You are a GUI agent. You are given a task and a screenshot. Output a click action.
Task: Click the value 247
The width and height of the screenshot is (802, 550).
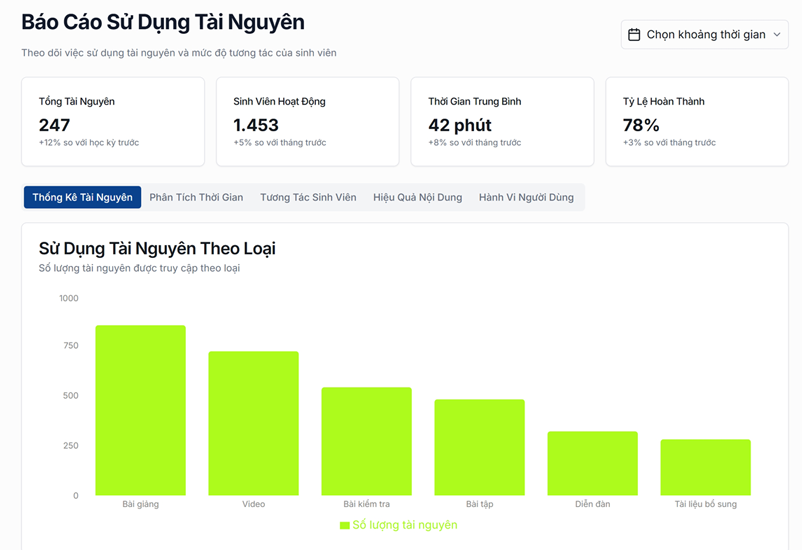pyautogui.click(x=54, y=125)
